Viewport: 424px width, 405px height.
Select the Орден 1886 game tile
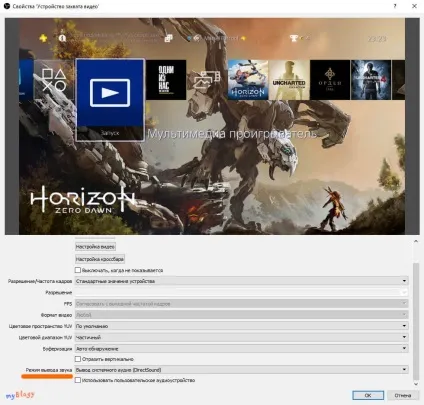(330, 80)
